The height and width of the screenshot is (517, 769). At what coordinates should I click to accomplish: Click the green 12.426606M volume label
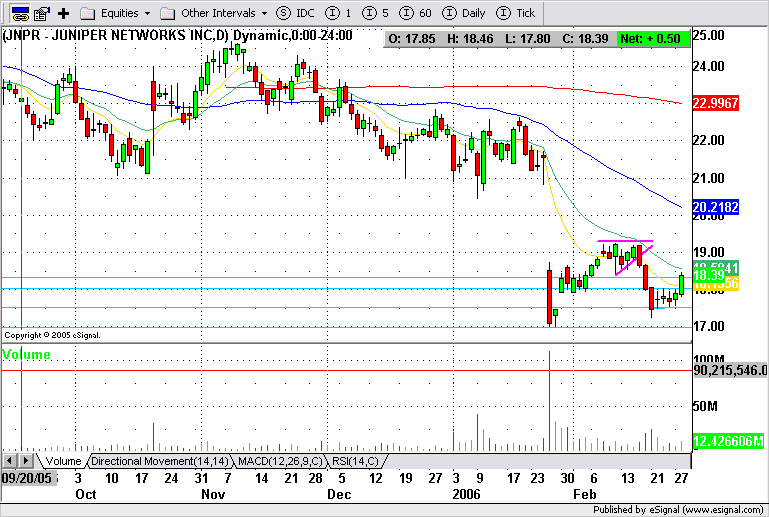click(728, 441)
